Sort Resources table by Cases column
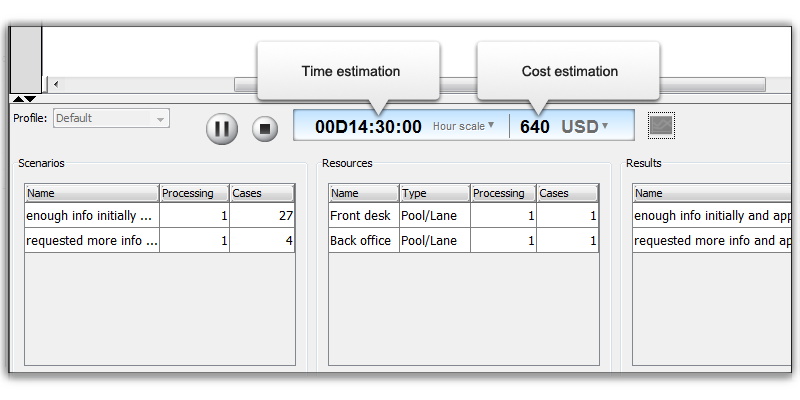This screenshot has width=800, height=400. (567, 193)
